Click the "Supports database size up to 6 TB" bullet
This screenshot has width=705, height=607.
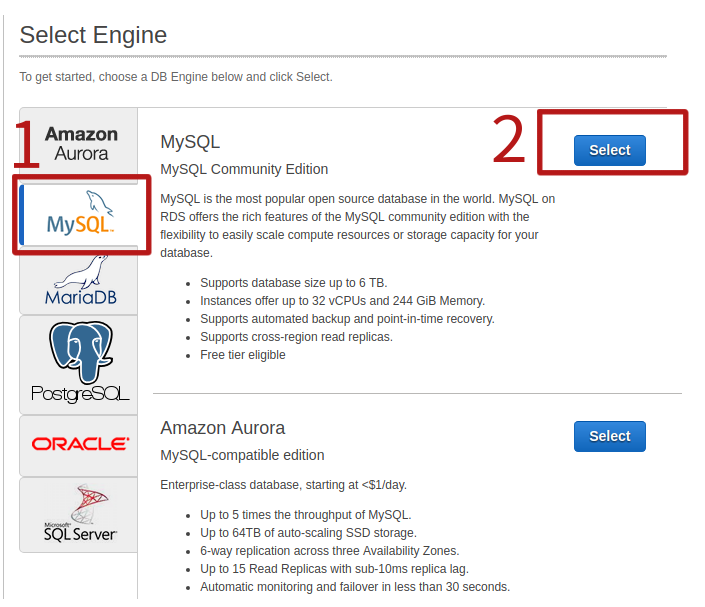294,283
